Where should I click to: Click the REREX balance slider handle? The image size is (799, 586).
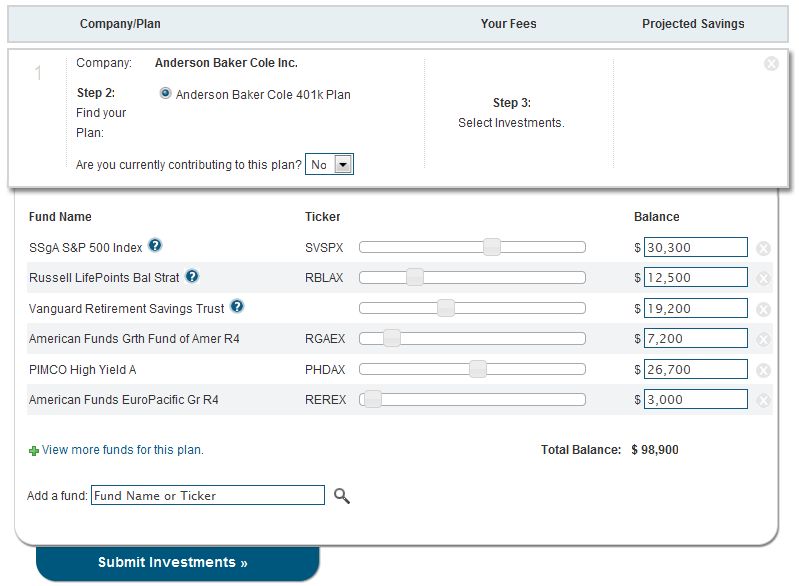coord(373,399)
